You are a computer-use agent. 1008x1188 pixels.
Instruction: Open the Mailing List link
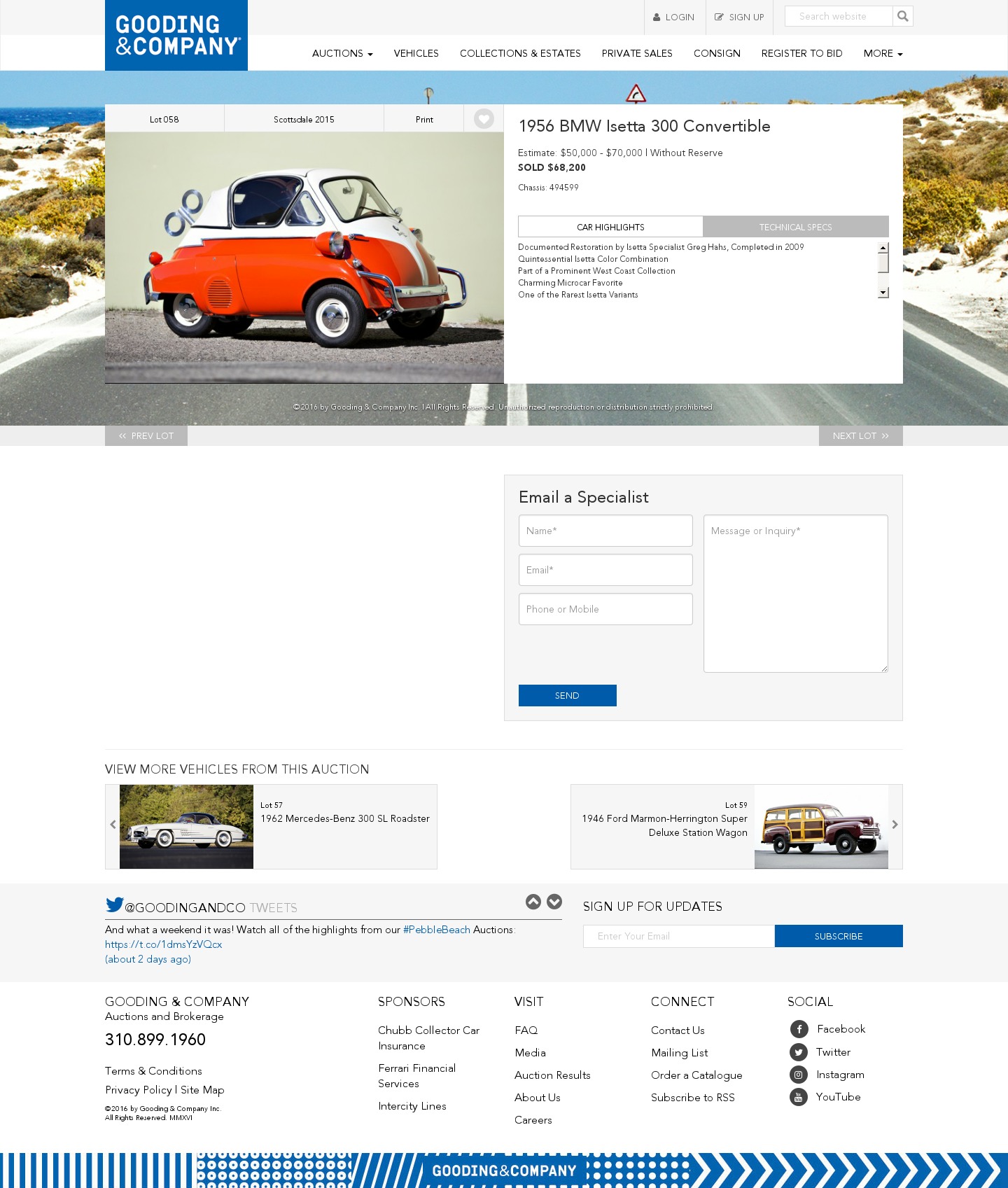(680, 1053)
